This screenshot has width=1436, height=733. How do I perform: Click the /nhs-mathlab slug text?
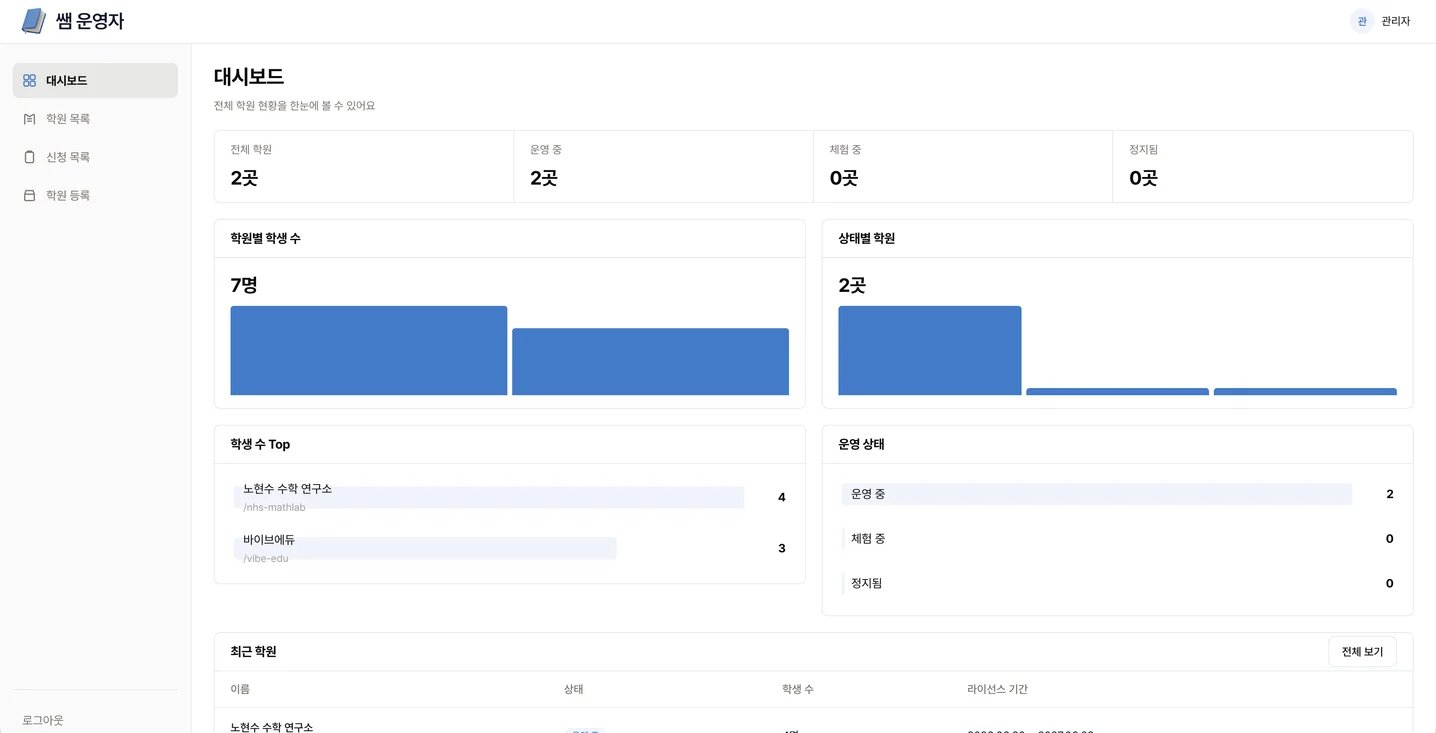point(274,507)
